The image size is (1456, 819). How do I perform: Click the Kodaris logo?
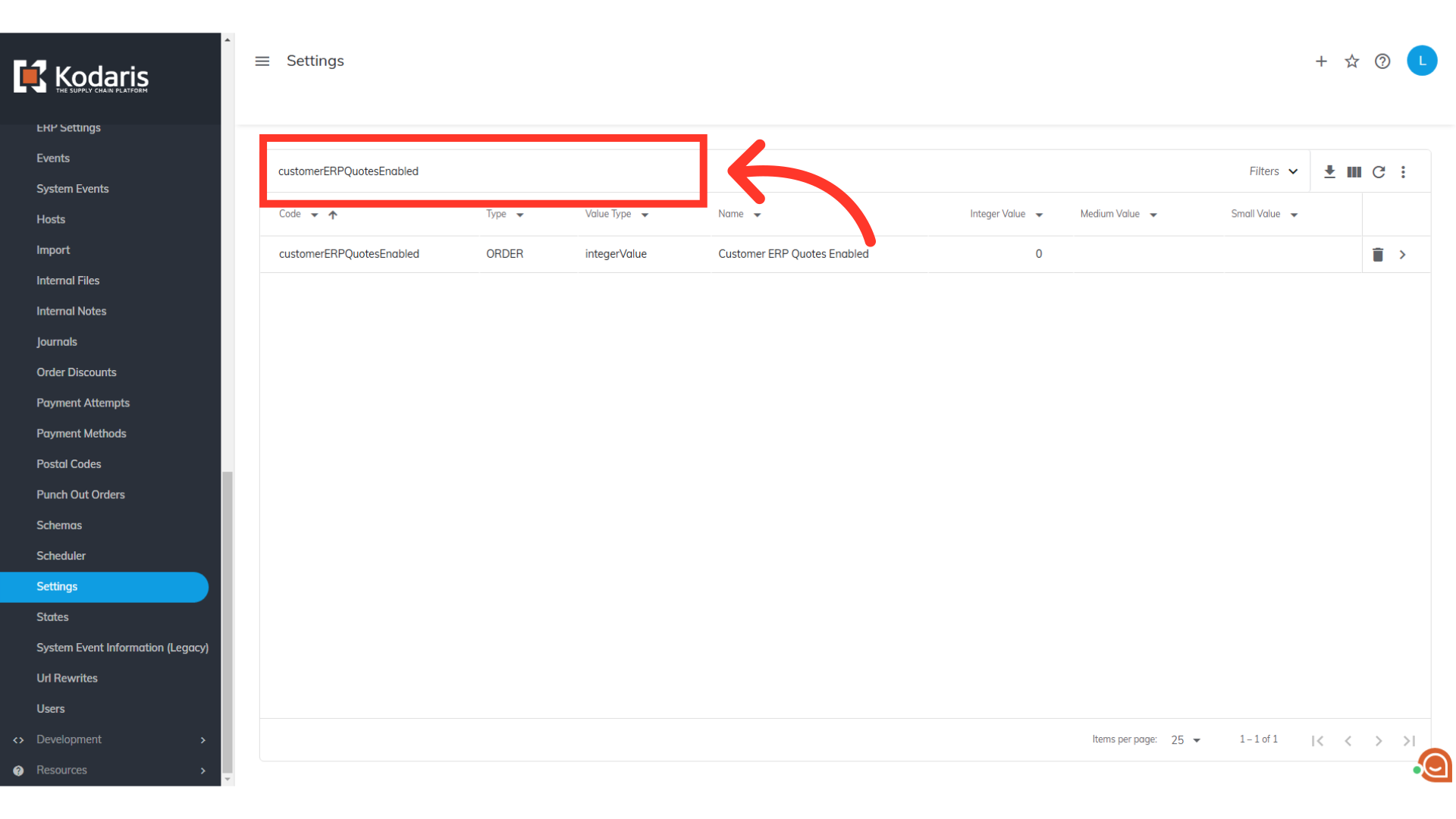[x=81, y=77]
